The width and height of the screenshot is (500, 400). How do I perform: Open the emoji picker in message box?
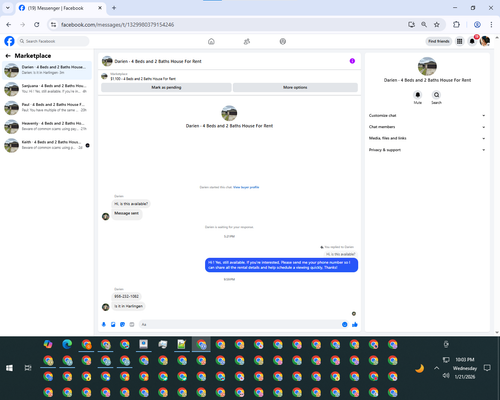coord(345,324)
